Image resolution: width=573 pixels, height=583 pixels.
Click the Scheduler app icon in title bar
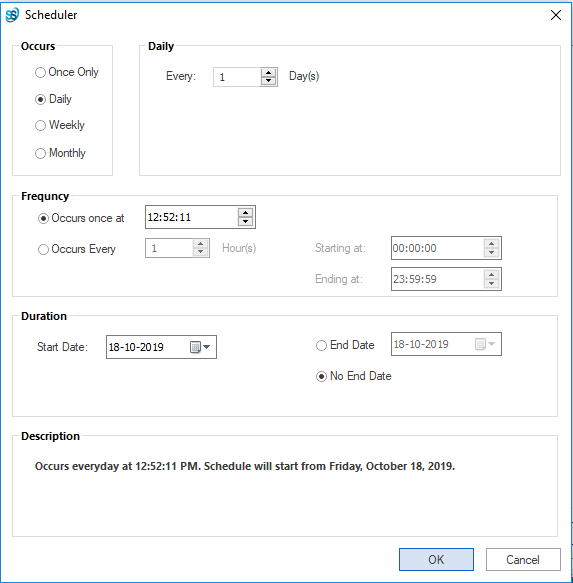coord(12,15)
